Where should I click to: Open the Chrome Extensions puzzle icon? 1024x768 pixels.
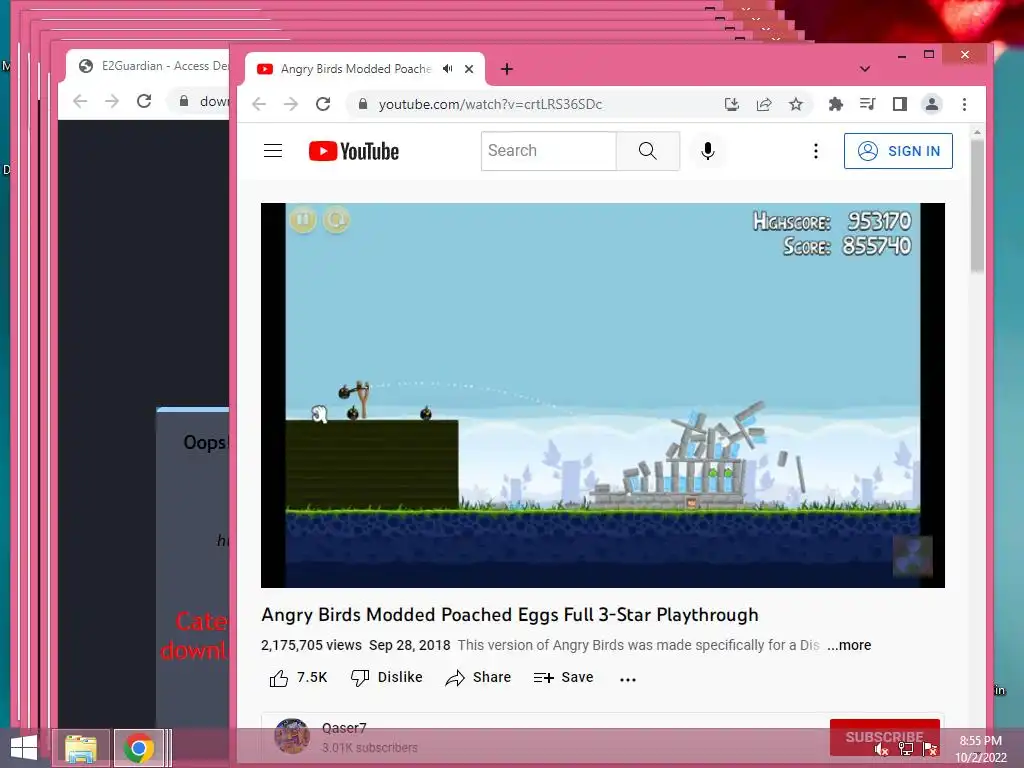(x=835, y=104)
